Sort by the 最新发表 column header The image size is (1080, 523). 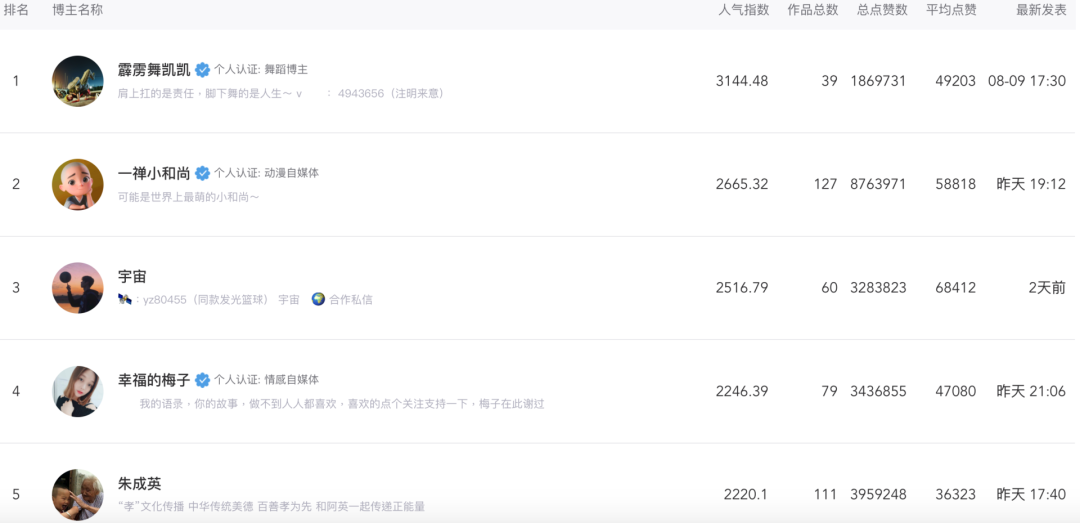click(x=1041, y=10)
